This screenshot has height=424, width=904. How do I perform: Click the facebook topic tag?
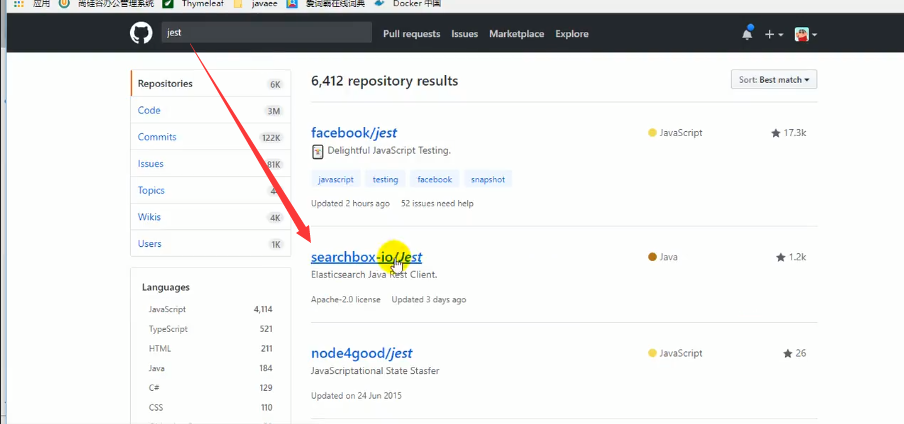point(435,179)
